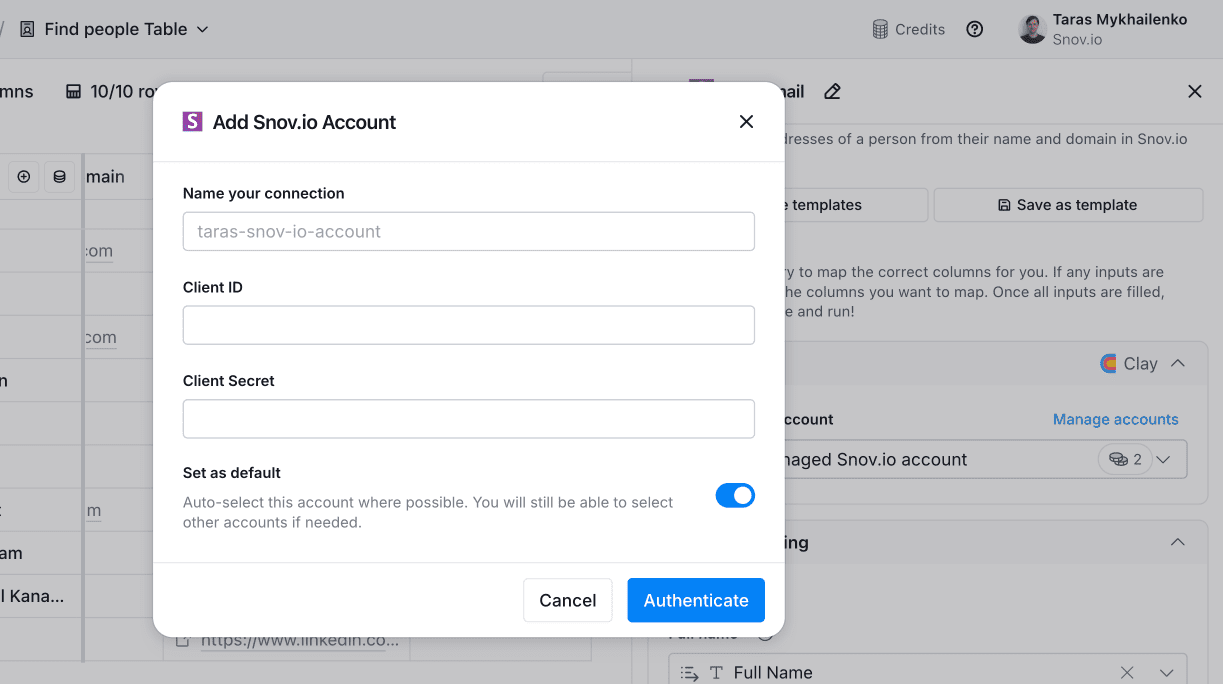This screenshot has width=1223, height=684.
Task: Close the Add Snov.io Account dialog
Action: point(746,122)
